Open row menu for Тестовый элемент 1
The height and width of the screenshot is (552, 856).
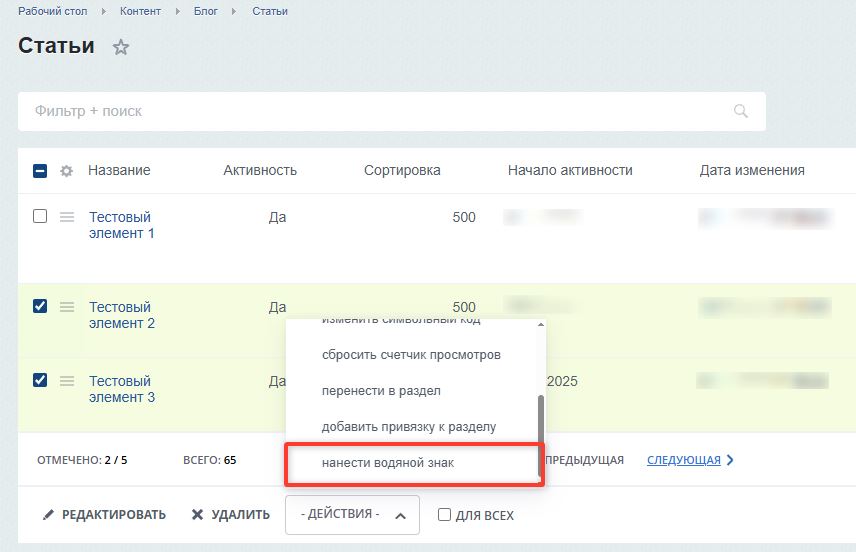tap(67, 217)
